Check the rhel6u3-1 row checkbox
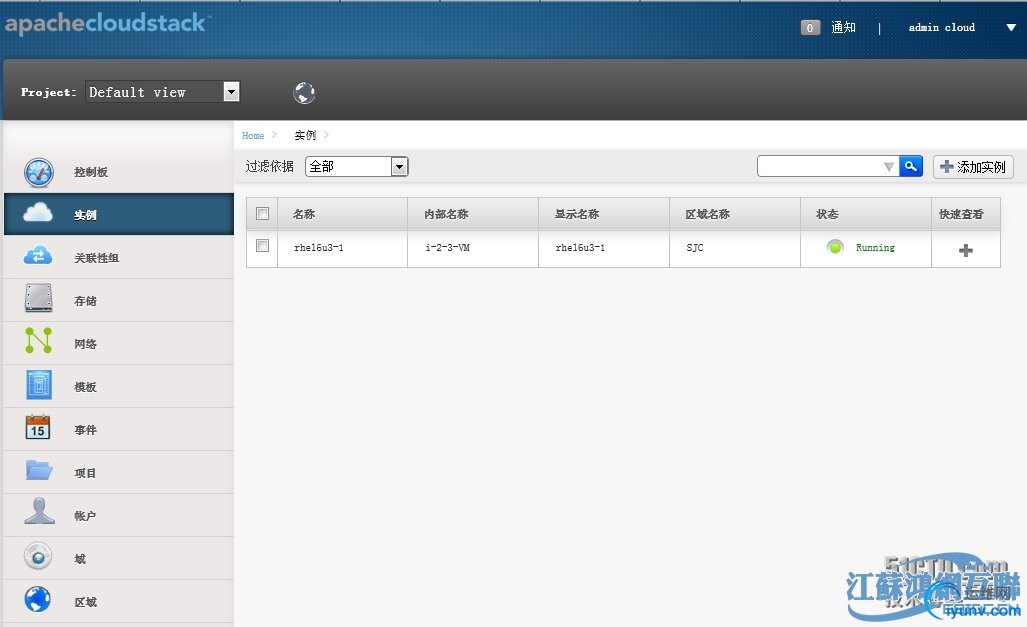This screenshot has width=1027, height=627. tap(263, 246)
